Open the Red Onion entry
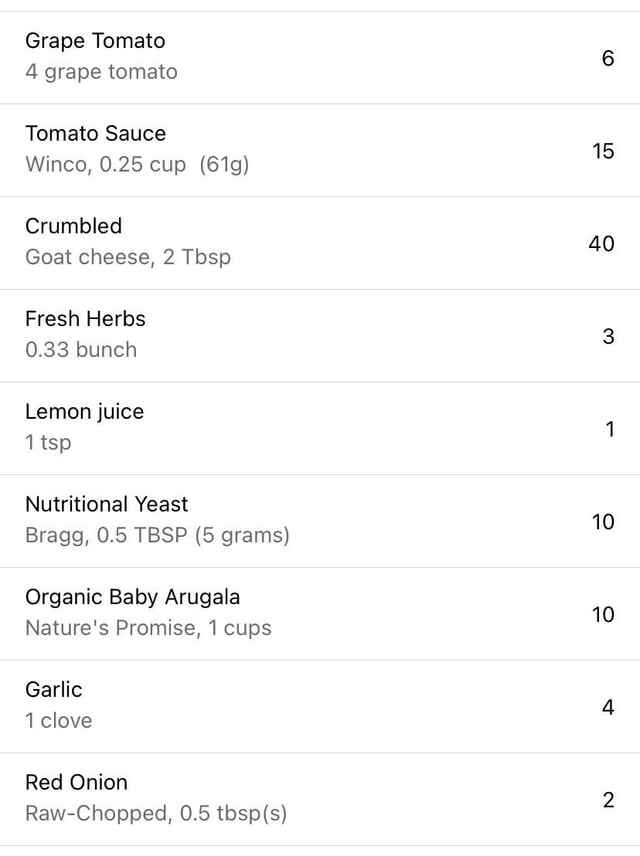The image size is (640, 856). pos(76,782)
